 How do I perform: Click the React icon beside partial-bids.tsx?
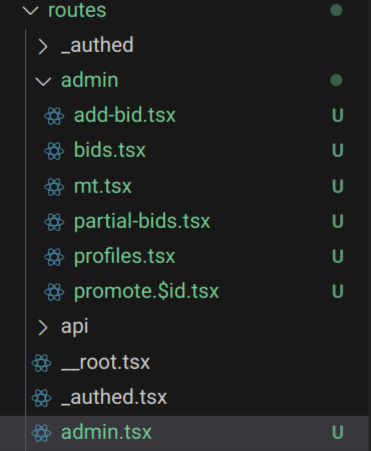(x=54, y=222)
